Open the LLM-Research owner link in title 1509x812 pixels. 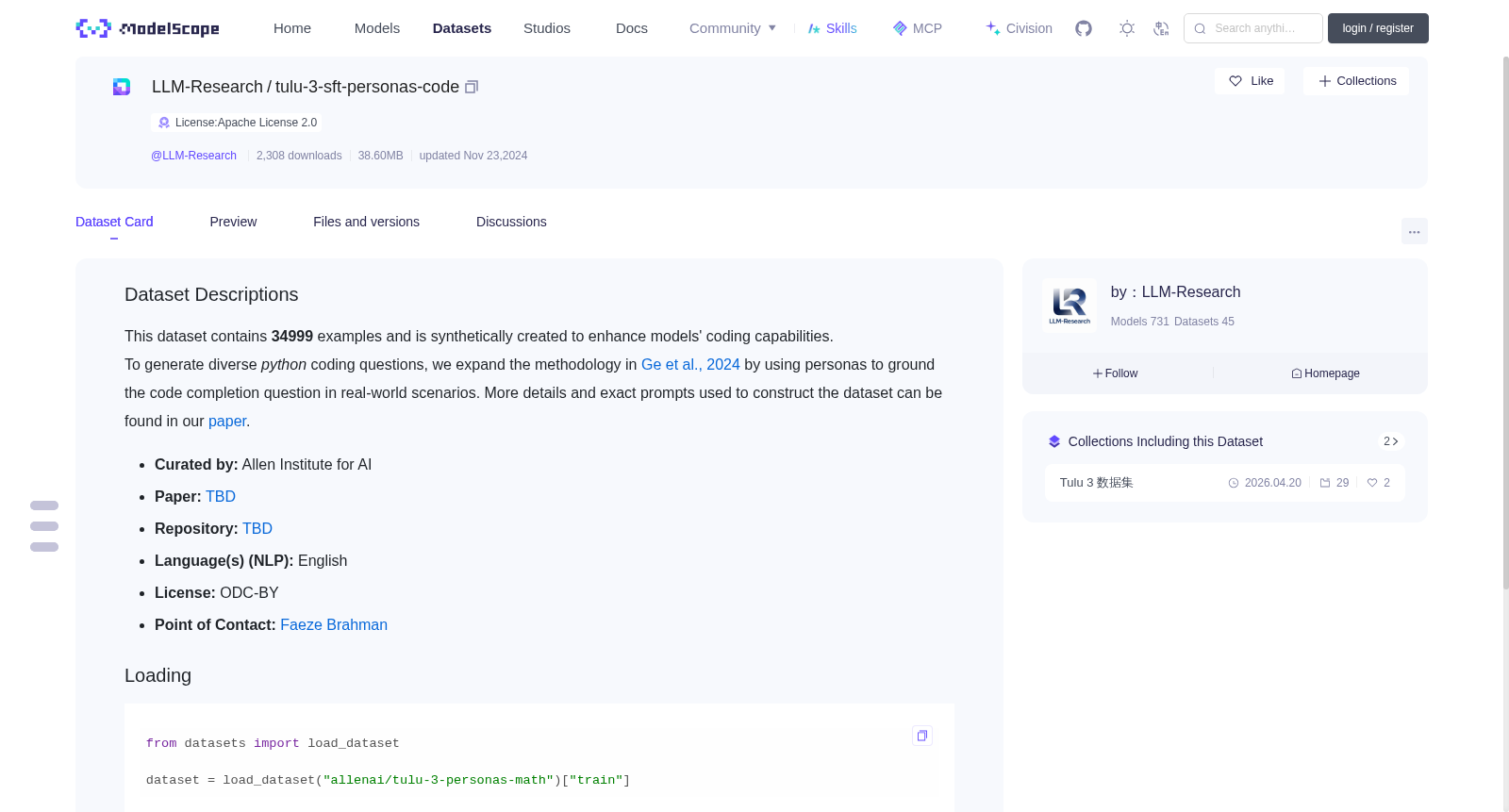pos(207,87)
